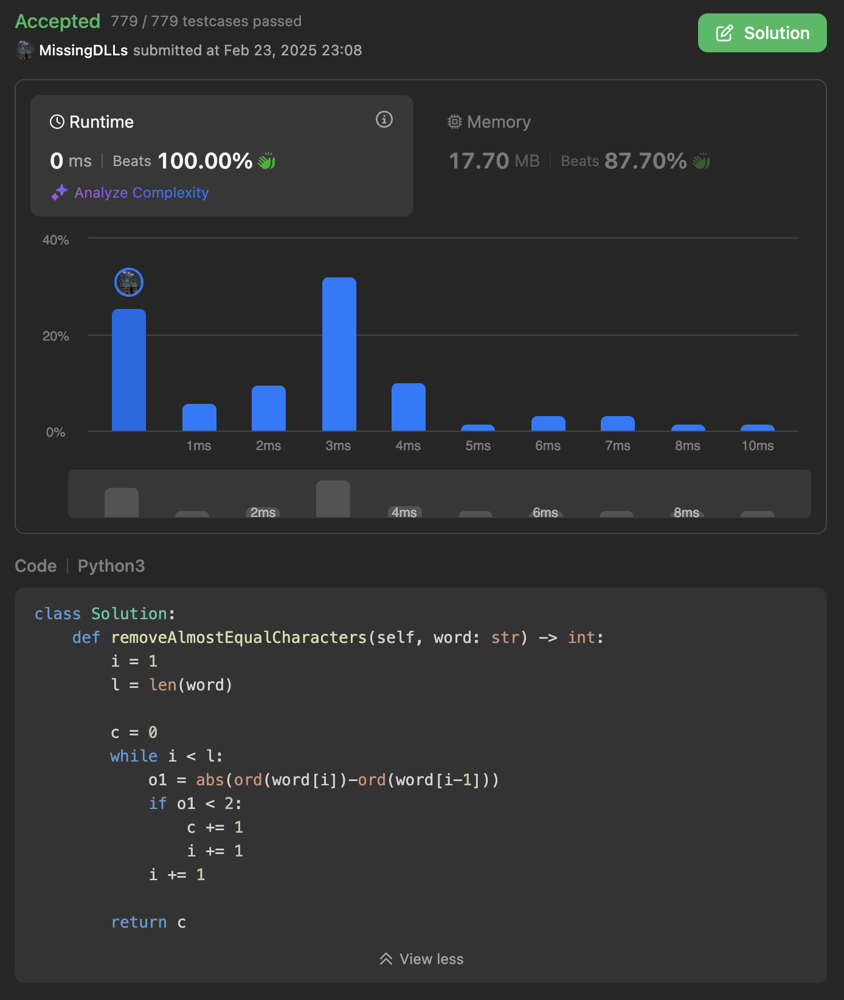Click the 5ms axis label
Image resolution: width=844 pixels, height=1000 pixels.
coord(478,446)
